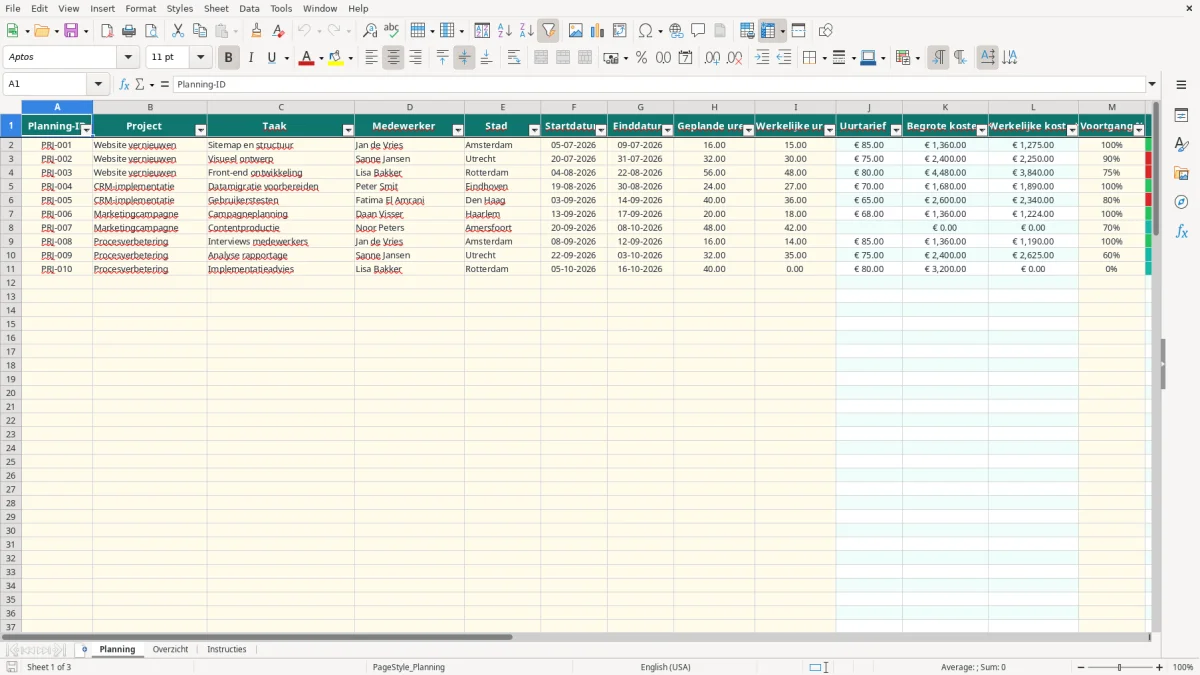This screenshot has height=675, width=1200.
Task: Toggle Wrap Text
Action: (x=514, y=58)
